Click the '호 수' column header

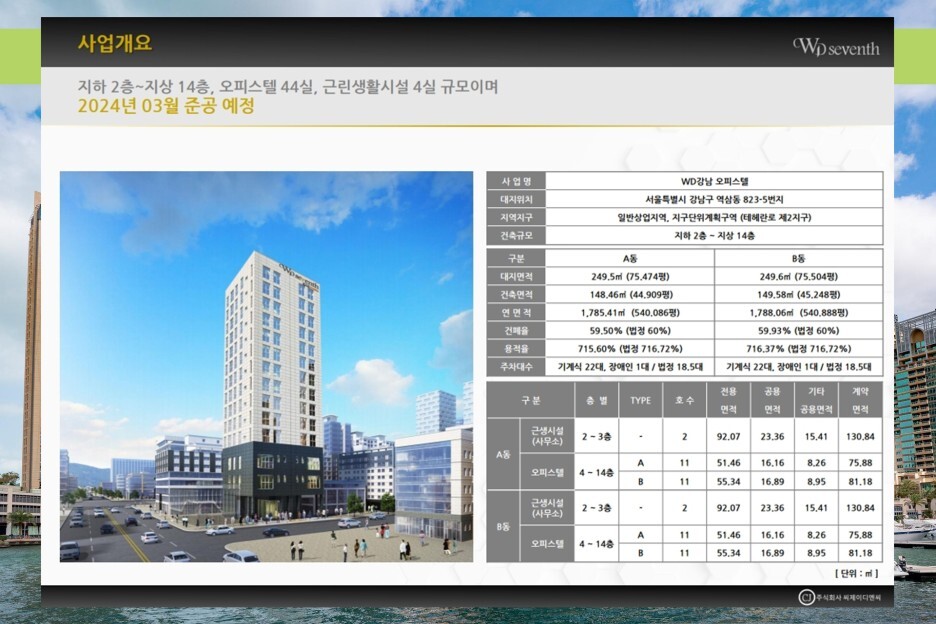tap(684, 400)
